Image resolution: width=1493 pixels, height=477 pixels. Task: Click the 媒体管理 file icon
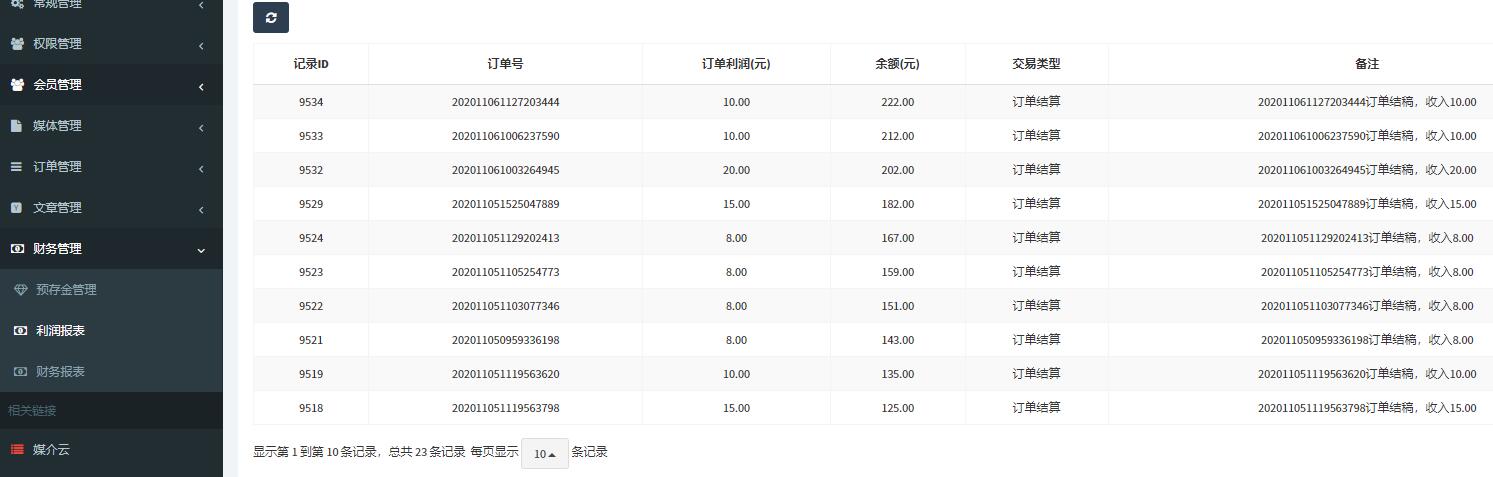tap(16, 126)
